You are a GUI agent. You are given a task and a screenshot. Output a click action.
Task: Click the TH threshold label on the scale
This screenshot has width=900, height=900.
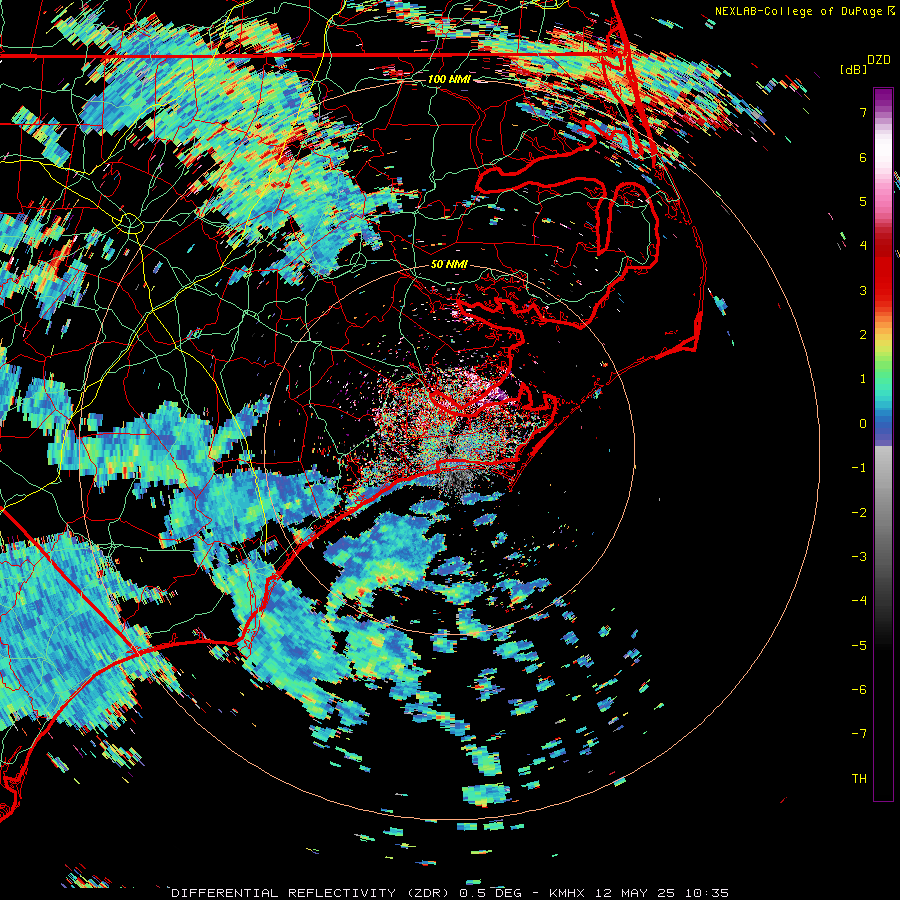(859, 779)
